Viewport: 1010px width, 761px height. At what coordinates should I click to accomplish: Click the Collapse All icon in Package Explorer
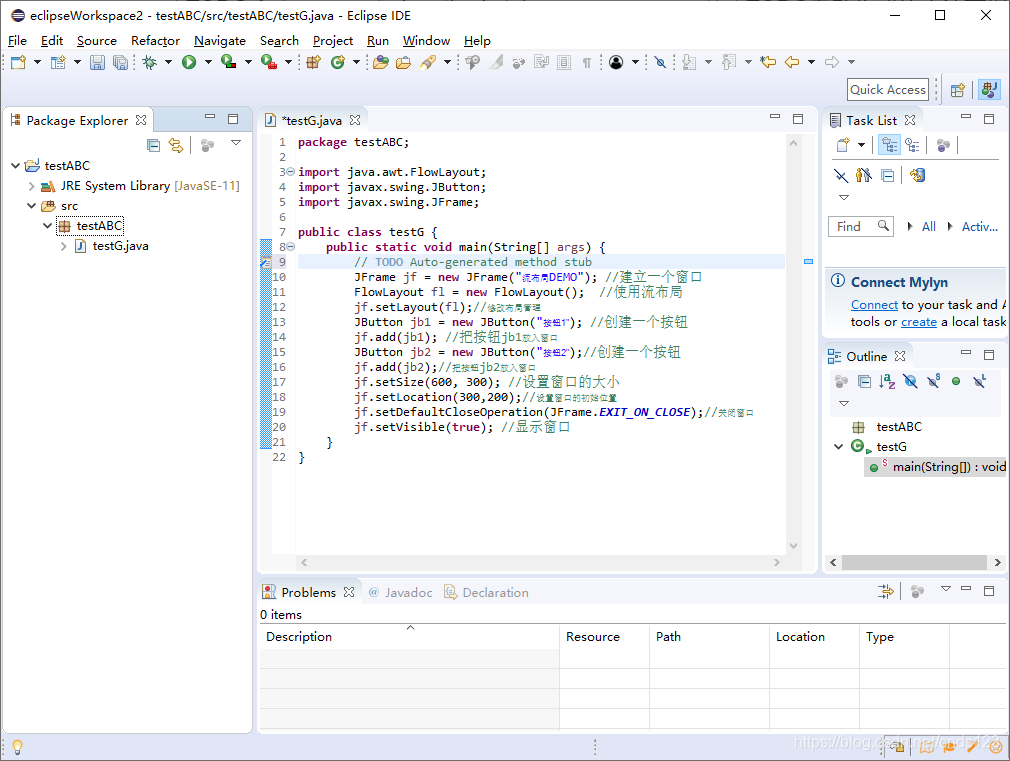point(153,144)
